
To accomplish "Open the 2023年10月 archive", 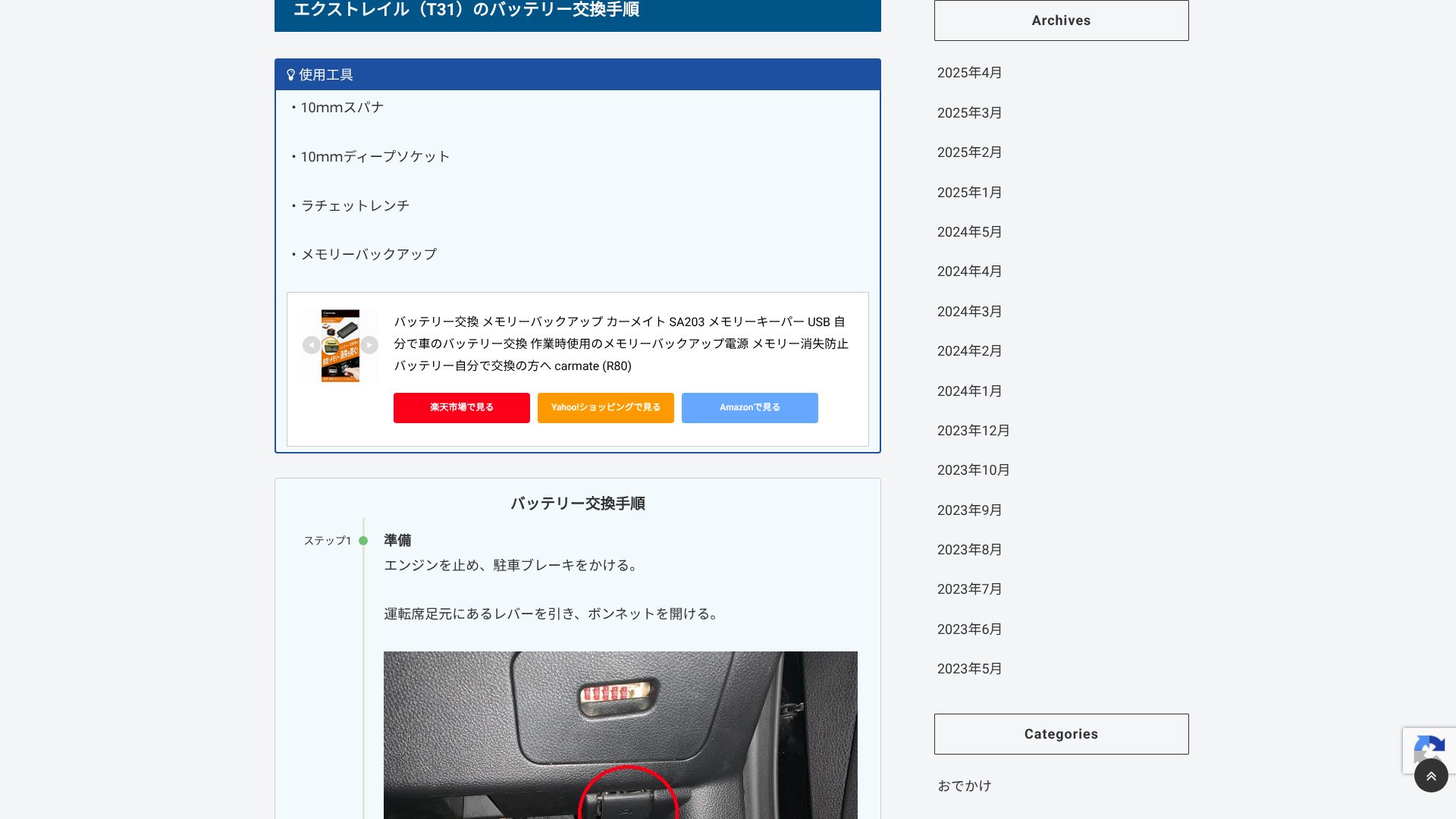I will pyautogui.click(x=973, y=470).
